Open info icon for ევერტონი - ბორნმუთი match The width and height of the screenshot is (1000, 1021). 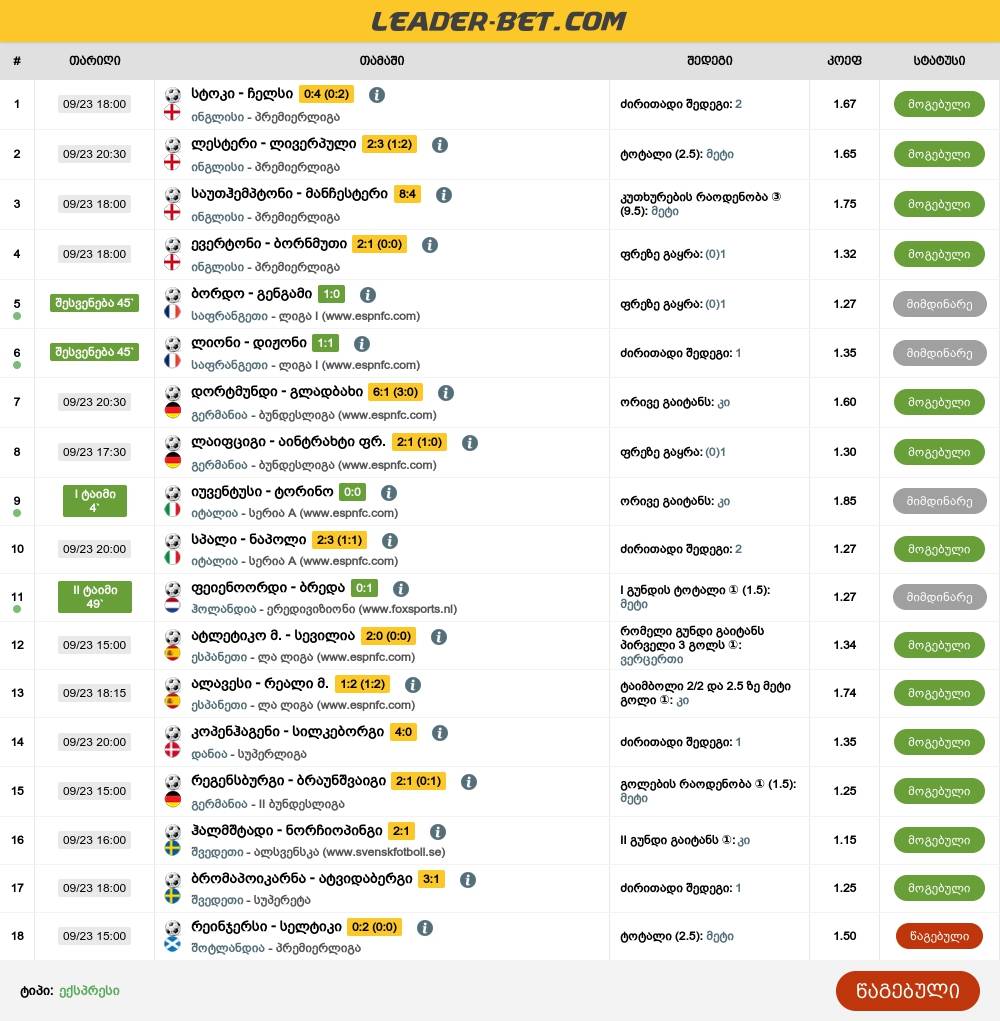coord(430,245)
